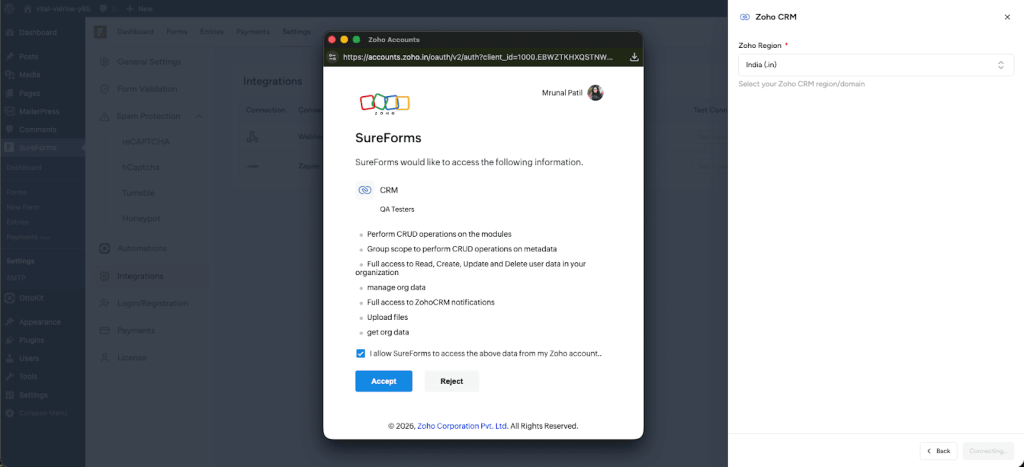
Task: Click Mrunal Patil's profile avatar
Action: click(x=596, y=93)
